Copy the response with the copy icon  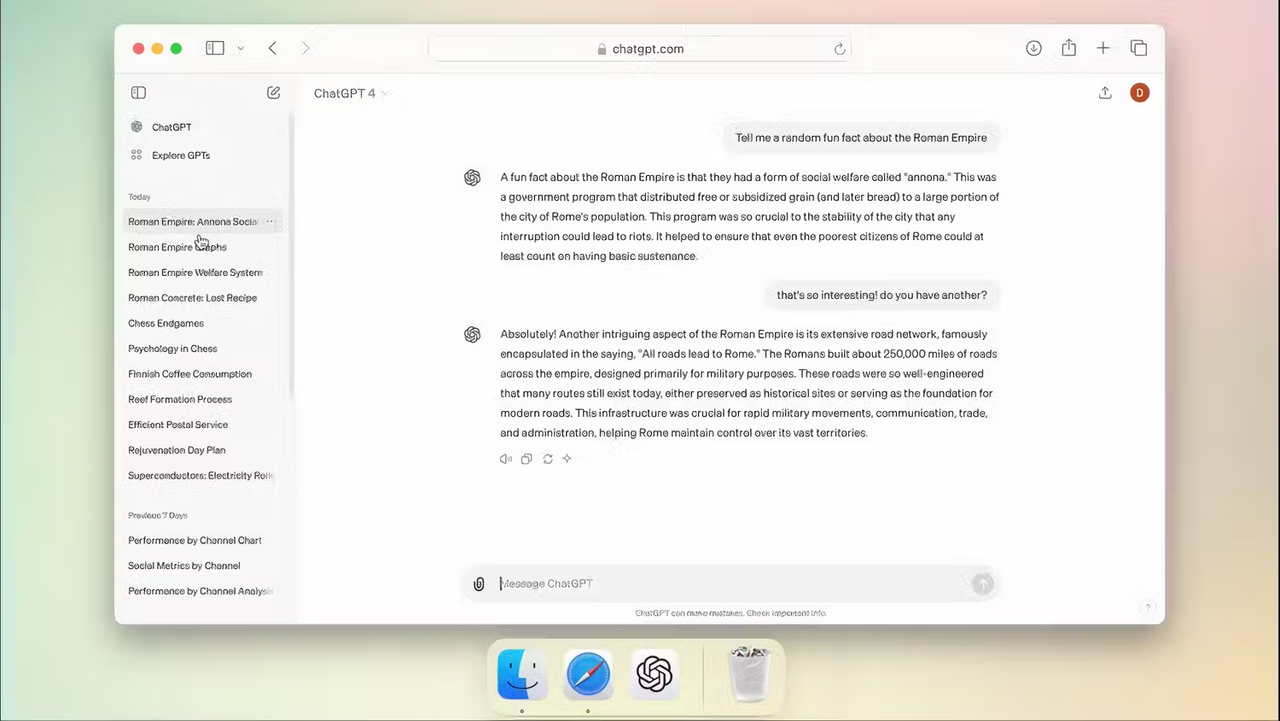tap(526, 459)
